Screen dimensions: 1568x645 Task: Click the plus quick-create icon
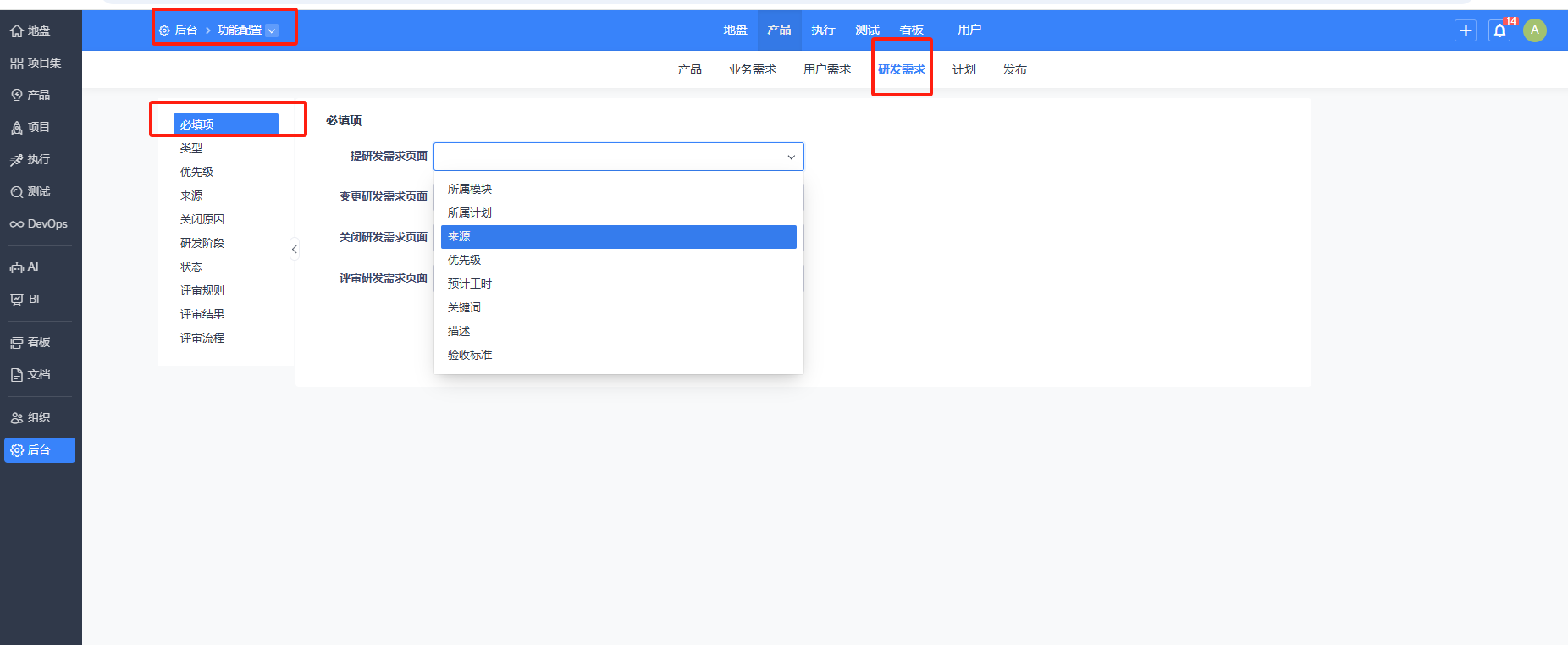1466,30
